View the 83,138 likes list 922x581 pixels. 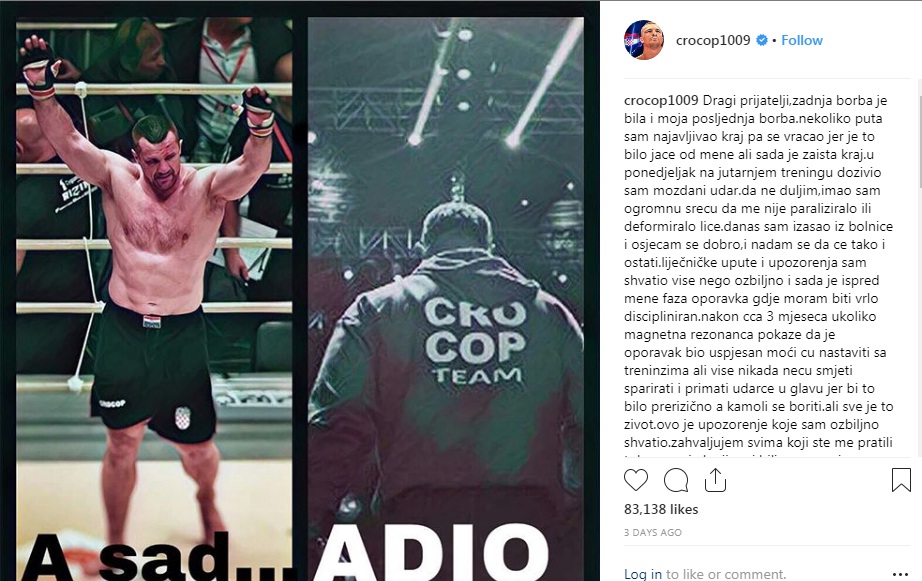point(661,509)
